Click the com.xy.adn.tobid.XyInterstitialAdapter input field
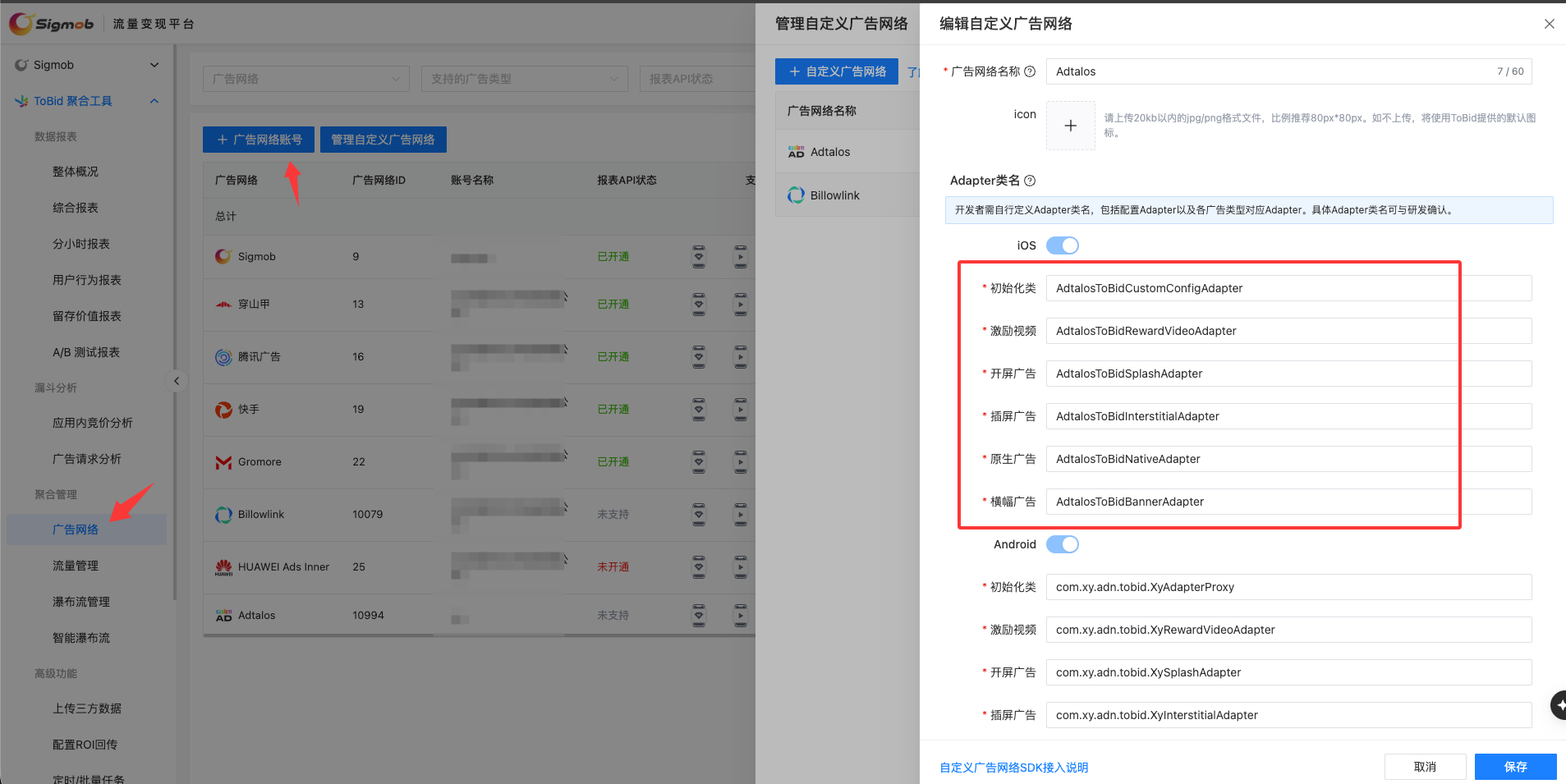The width and height of the screenshot is (1566, 784). point(1289,715)
